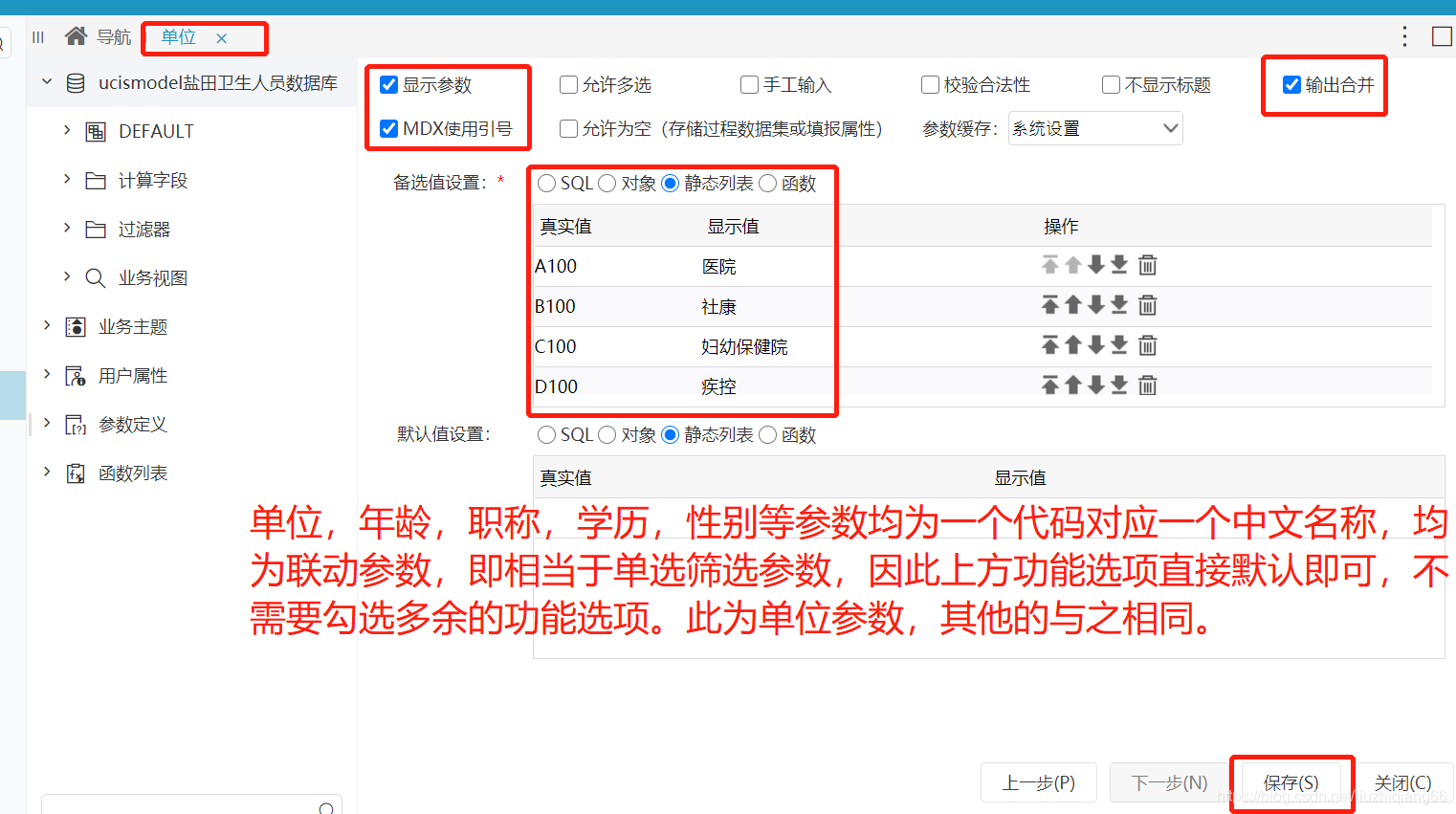Uncheck the MDX使用引号 checkbox
The width and height of the screenshot is (1456, 814).
point(389,128)
